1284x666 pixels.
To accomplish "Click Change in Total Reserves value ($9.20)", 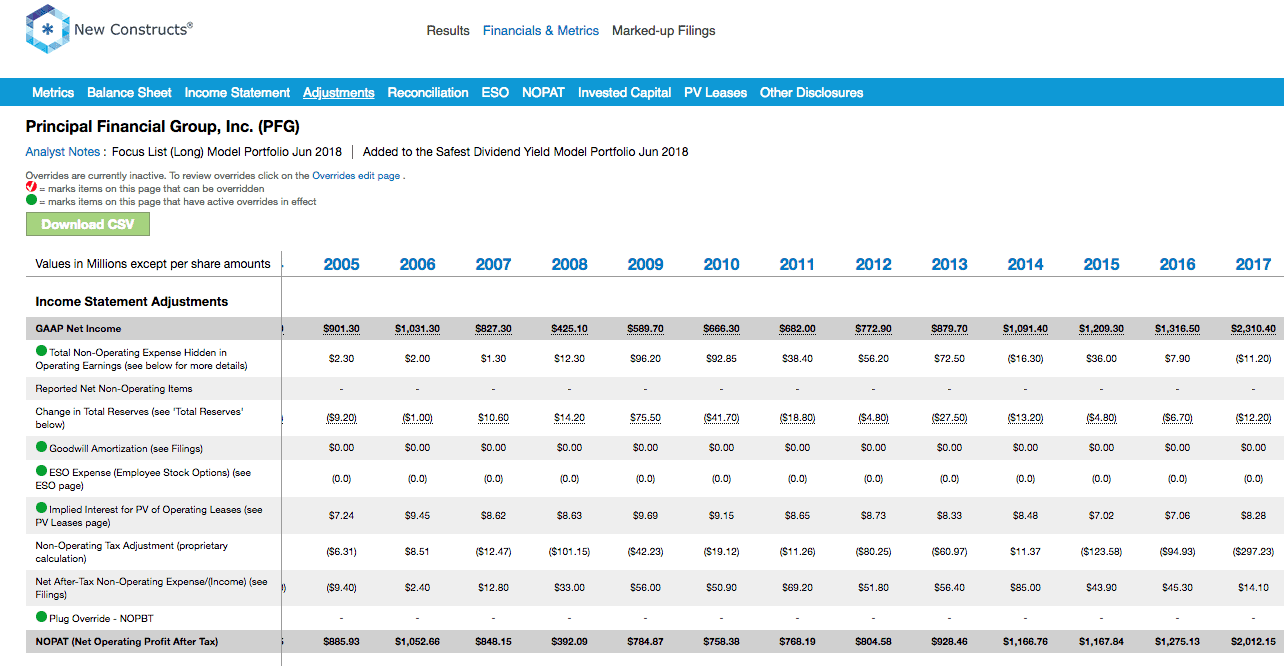I will (341, 418).
